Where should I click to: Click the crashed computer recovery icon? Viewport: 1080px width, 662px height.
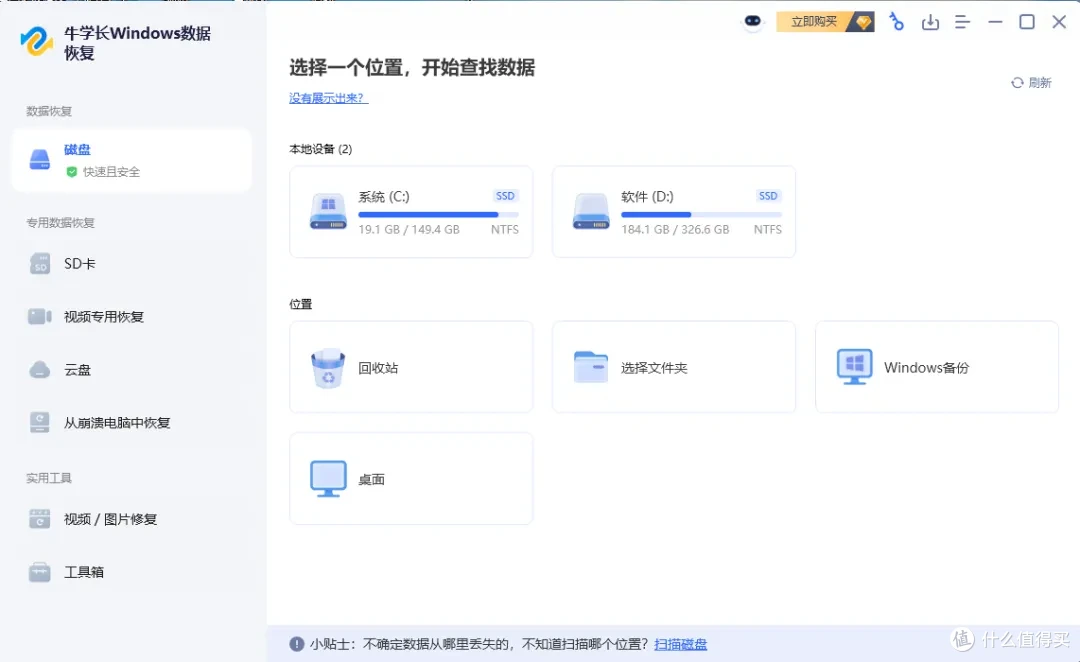(40, 422)
